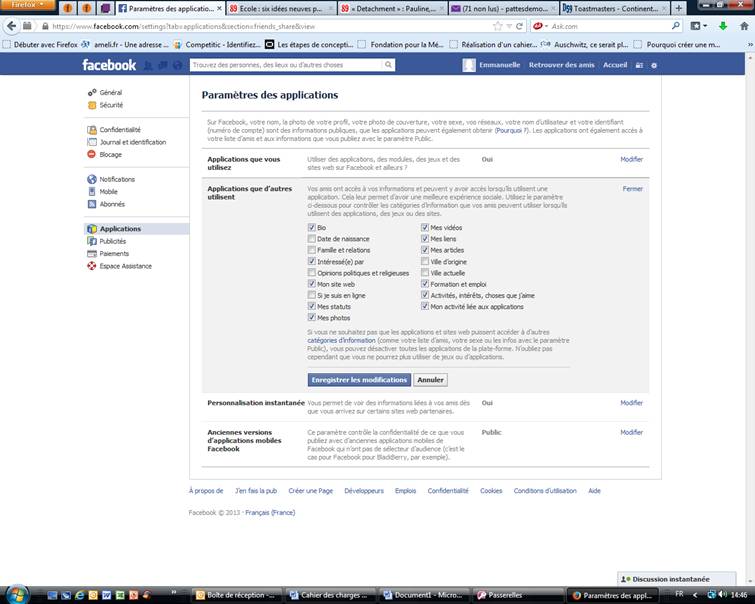This screenshot has height=604, width=755.
Task: Open Firefox downloads green arrow icon
Action: tap(723, 26)
